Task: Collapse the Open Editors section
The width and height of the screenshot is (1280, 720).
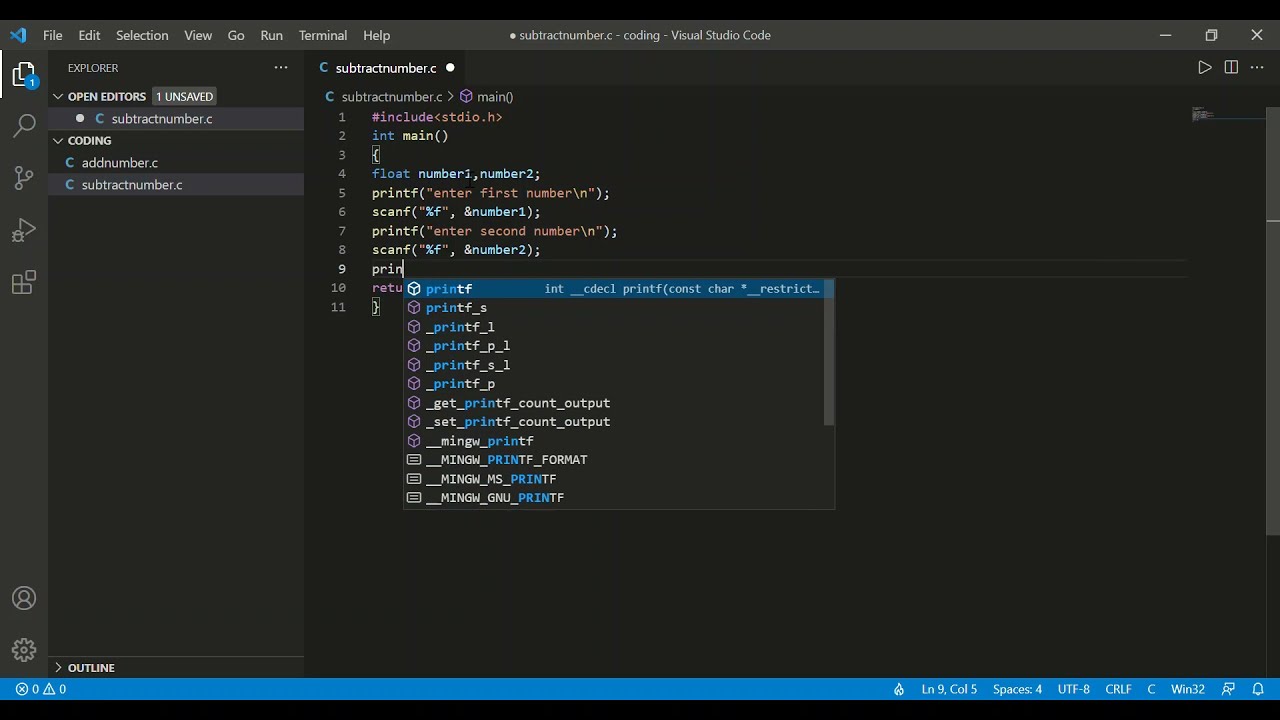Action: point(58,96)
